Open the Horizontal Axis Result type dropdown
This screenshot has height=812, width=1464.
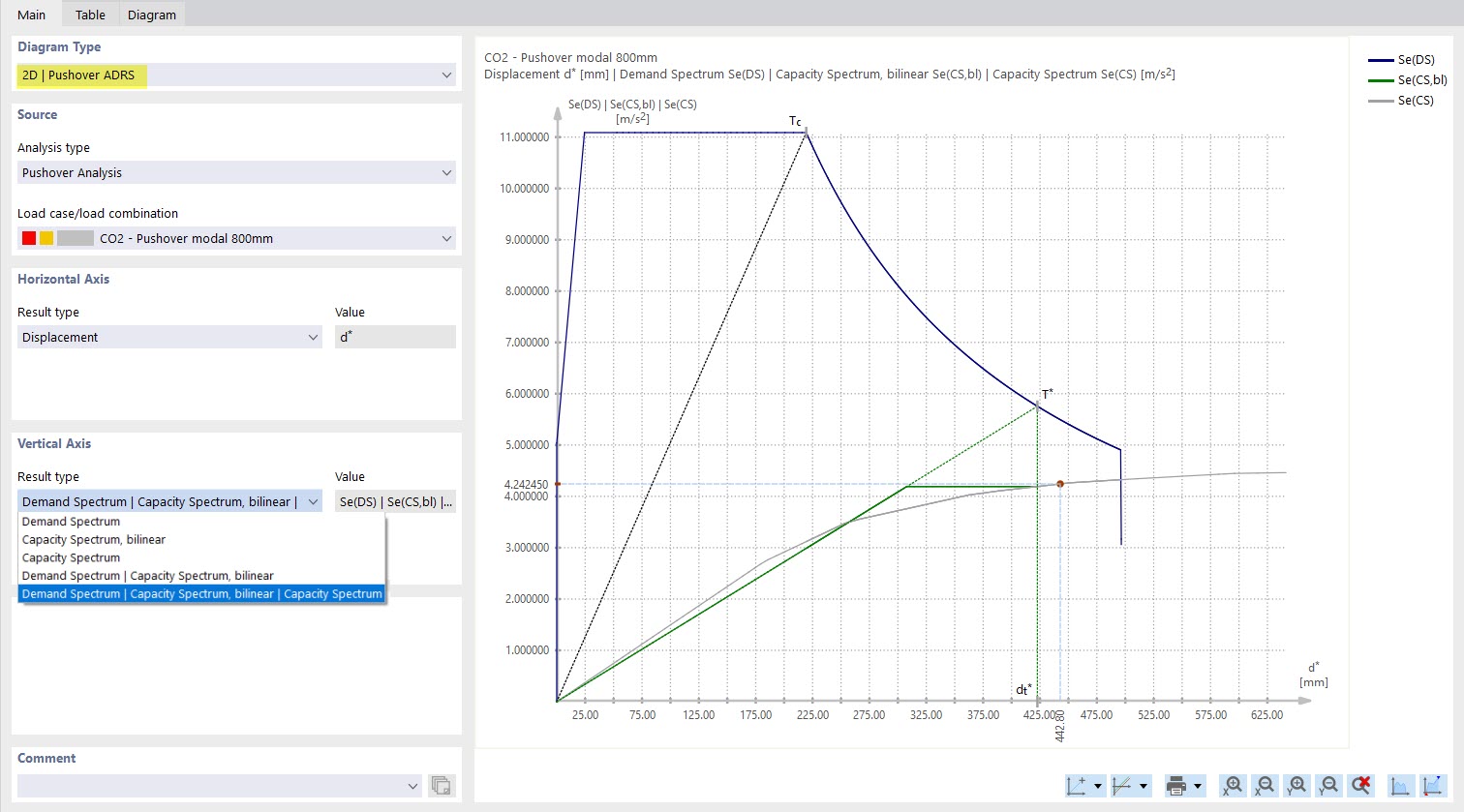pos(169,337)
